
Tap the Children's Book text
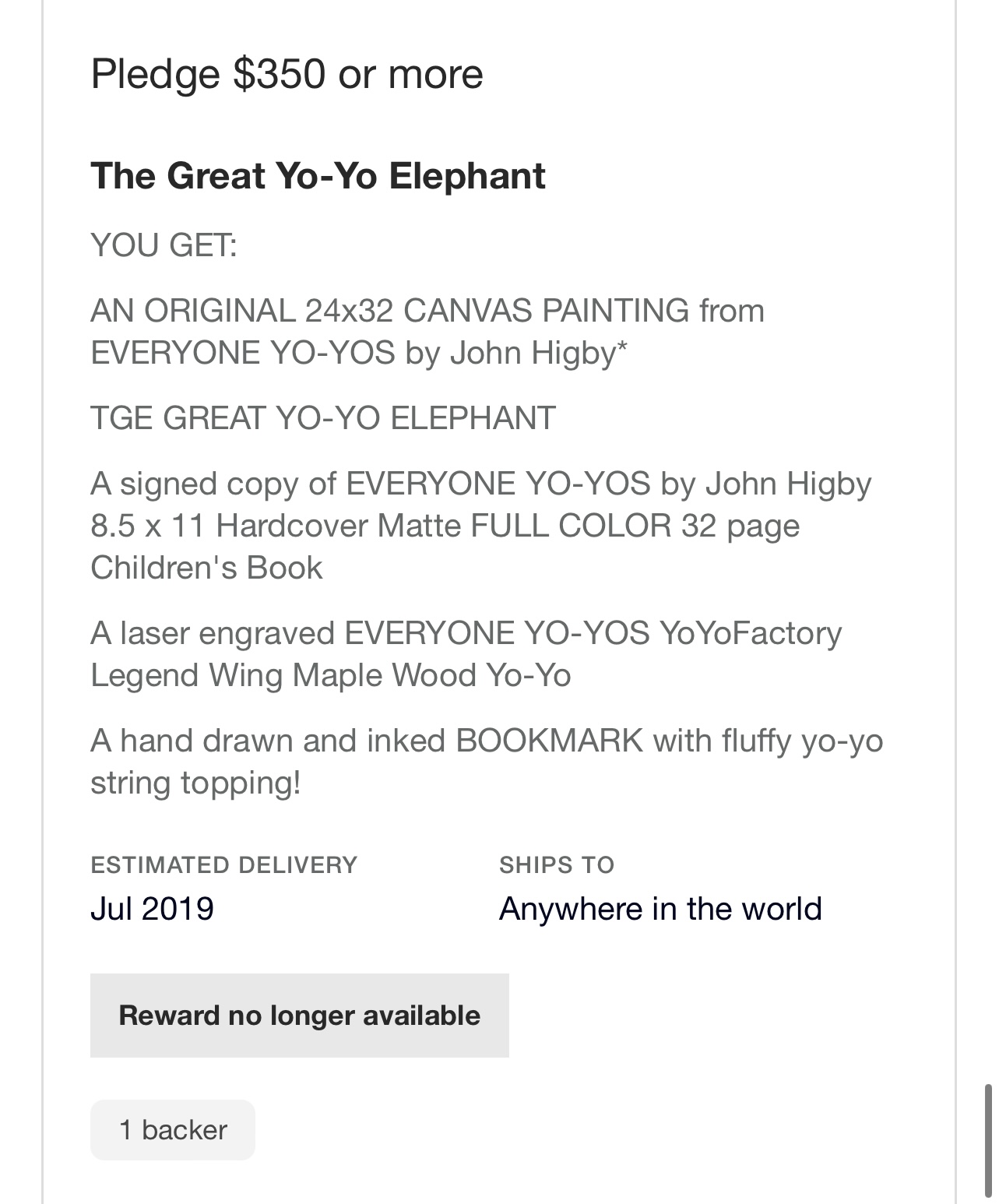click(x=206, y=568)
